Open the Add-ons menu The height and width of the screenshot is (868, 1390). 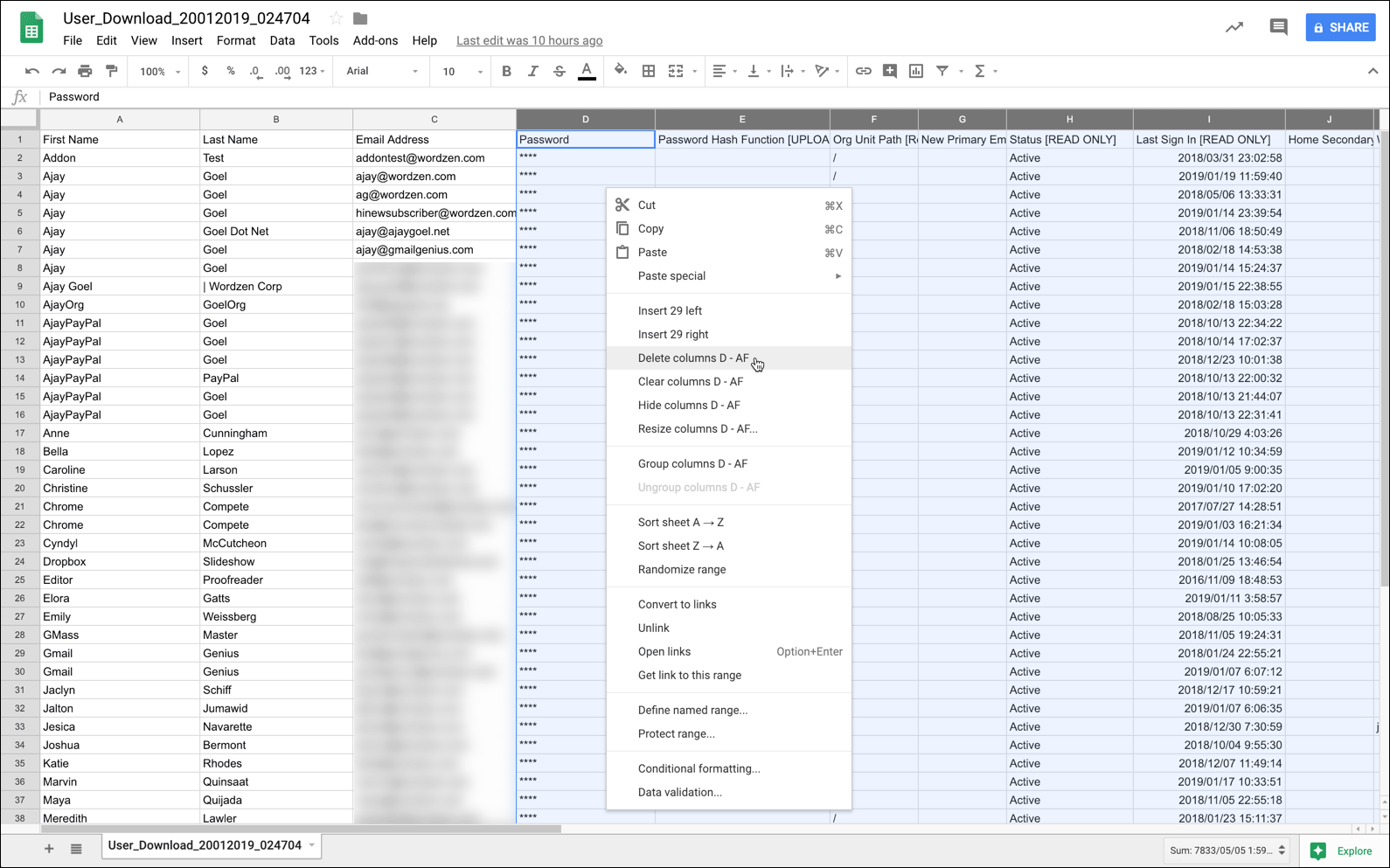[375, 41]
